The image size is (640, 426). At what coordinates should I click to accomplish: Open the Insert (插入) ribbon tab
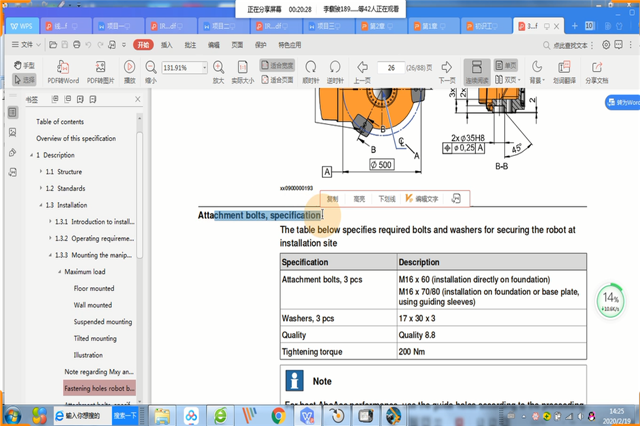tap(166, 45)
